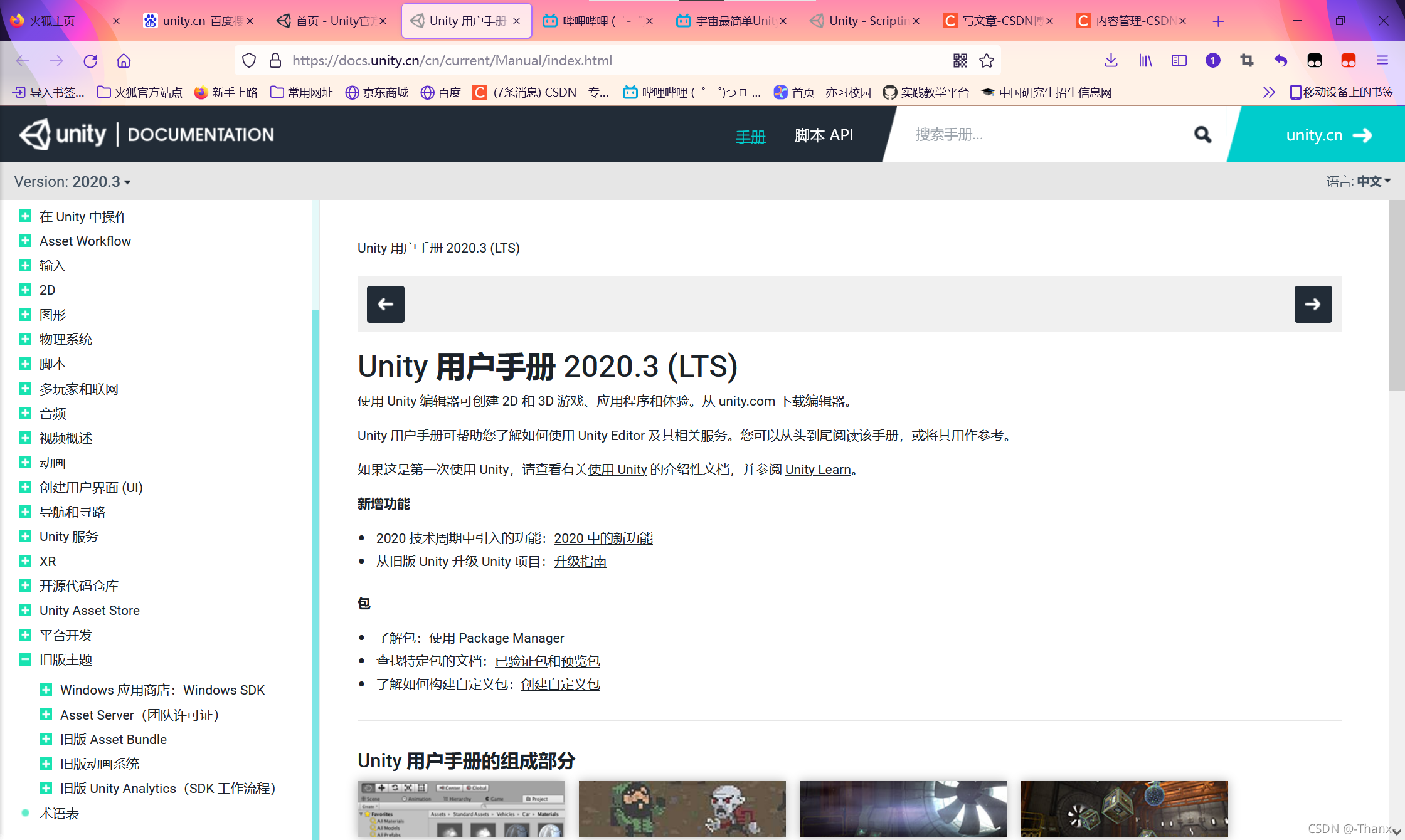This screenshot has height=840, width=1405.
Task: Close the Unity 用户手册 tab
Action: (517, 21)
